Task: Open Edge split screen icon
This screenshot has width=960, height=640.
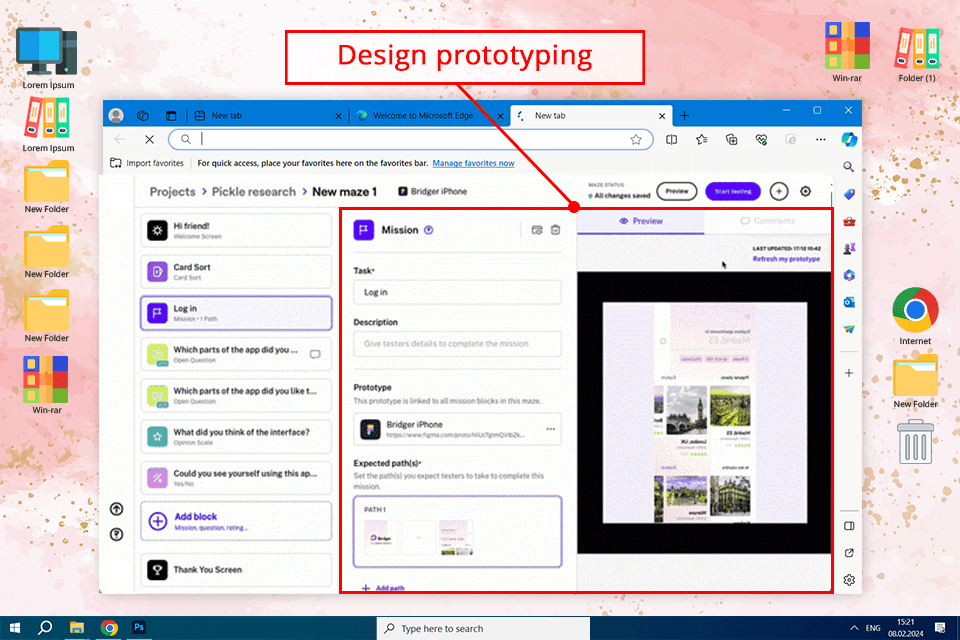Action: tap(672, 140)
